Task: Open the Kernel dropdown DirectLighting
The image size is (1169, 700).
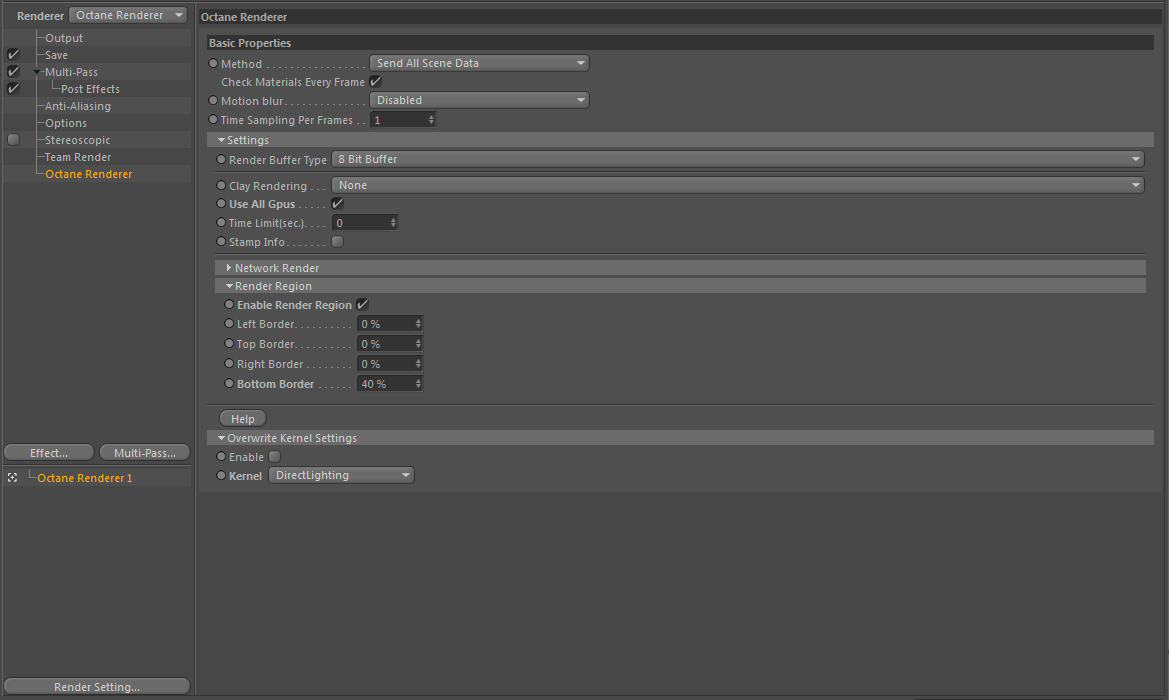Action: pyautogui.click(x=341, y=476)
